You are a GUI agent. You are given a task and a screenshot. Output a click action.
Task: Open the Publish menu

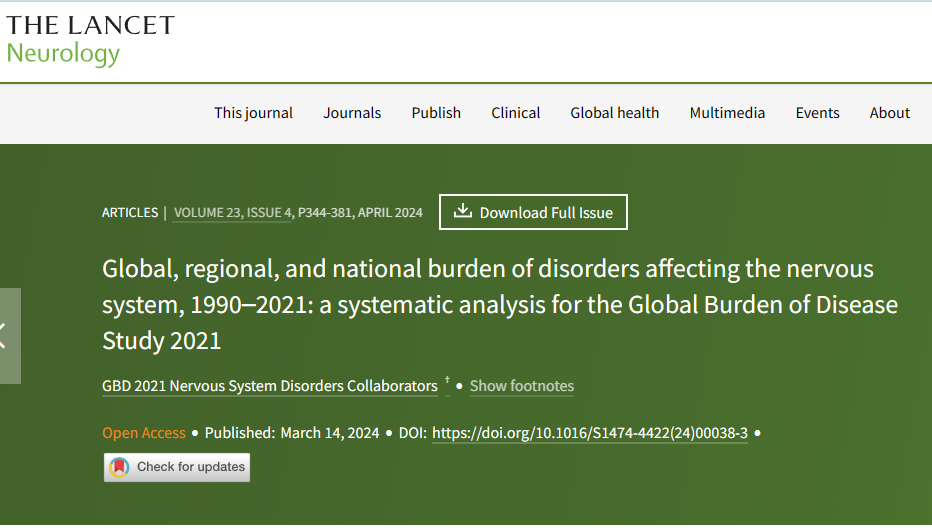(x=436, y=113)
